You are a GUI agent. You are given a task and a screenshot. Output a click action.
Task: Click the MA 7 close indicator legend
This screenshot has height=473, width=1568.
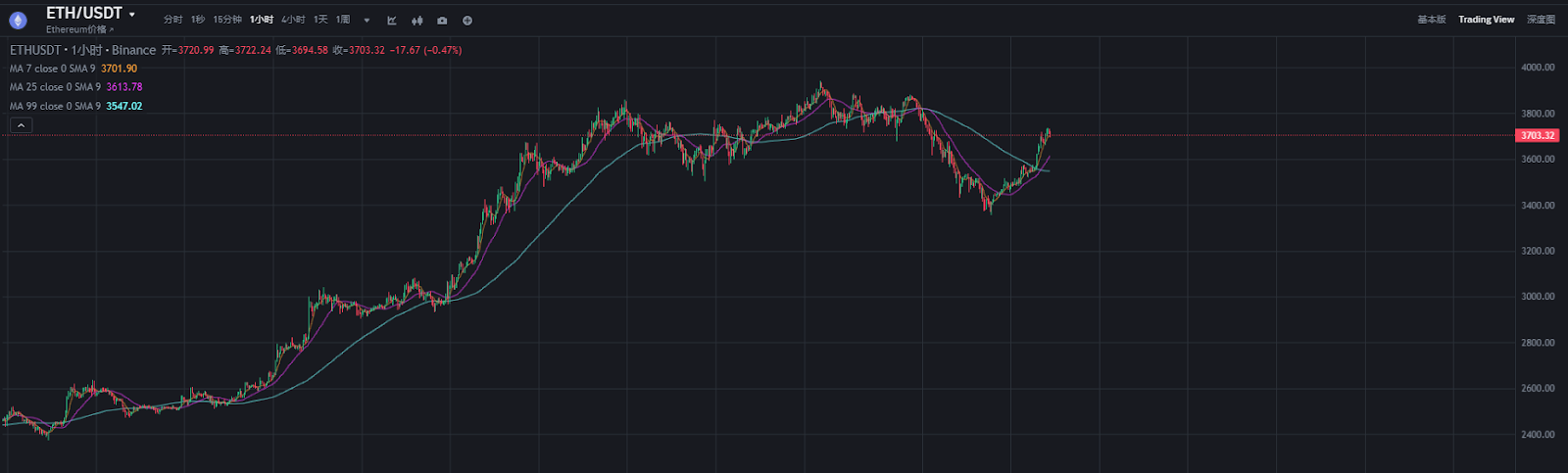click(x=53, y=69)
